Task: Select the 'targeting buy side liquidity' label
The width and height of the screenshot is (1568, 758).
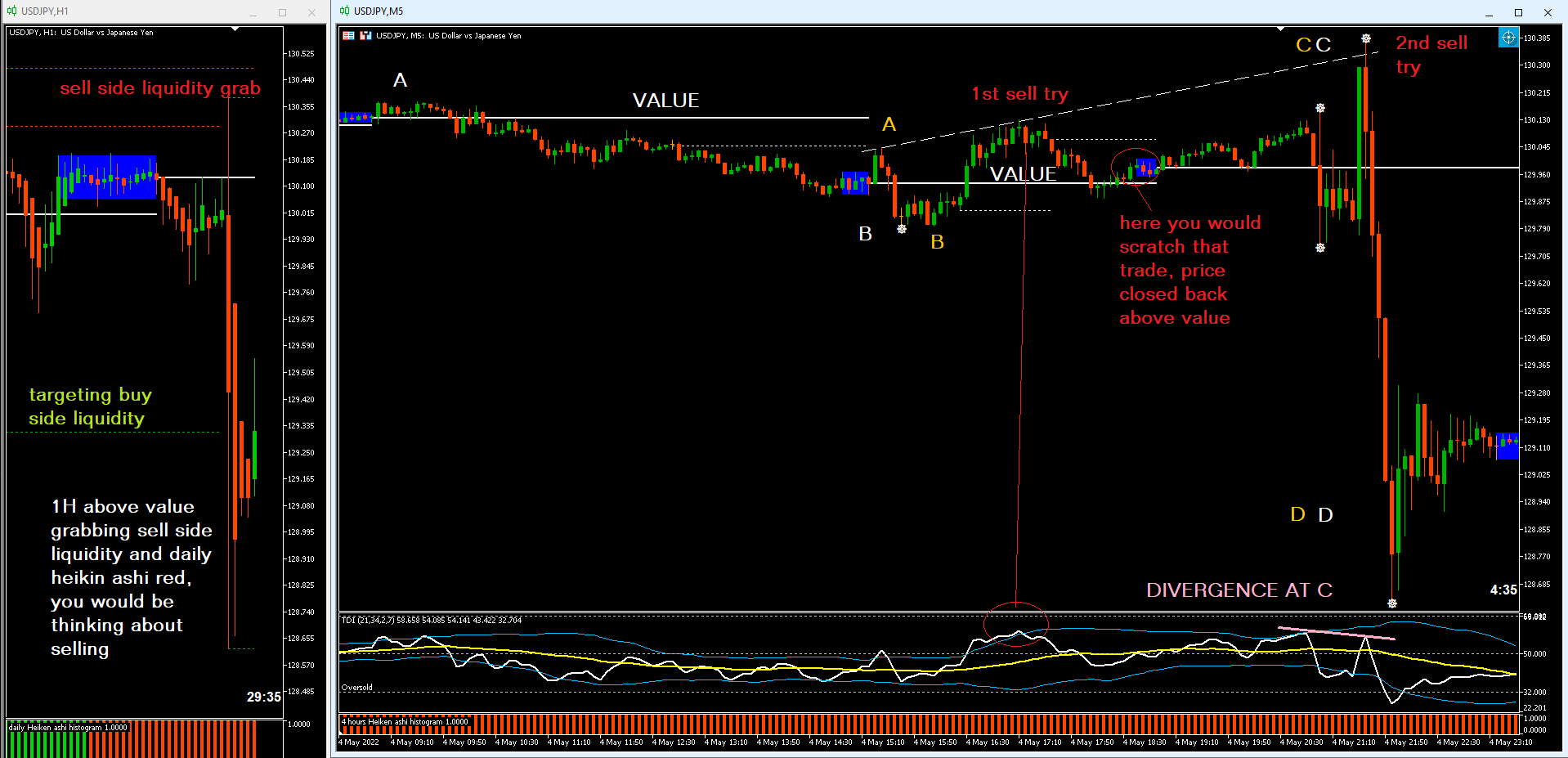Action: click(x=90, y=406)
